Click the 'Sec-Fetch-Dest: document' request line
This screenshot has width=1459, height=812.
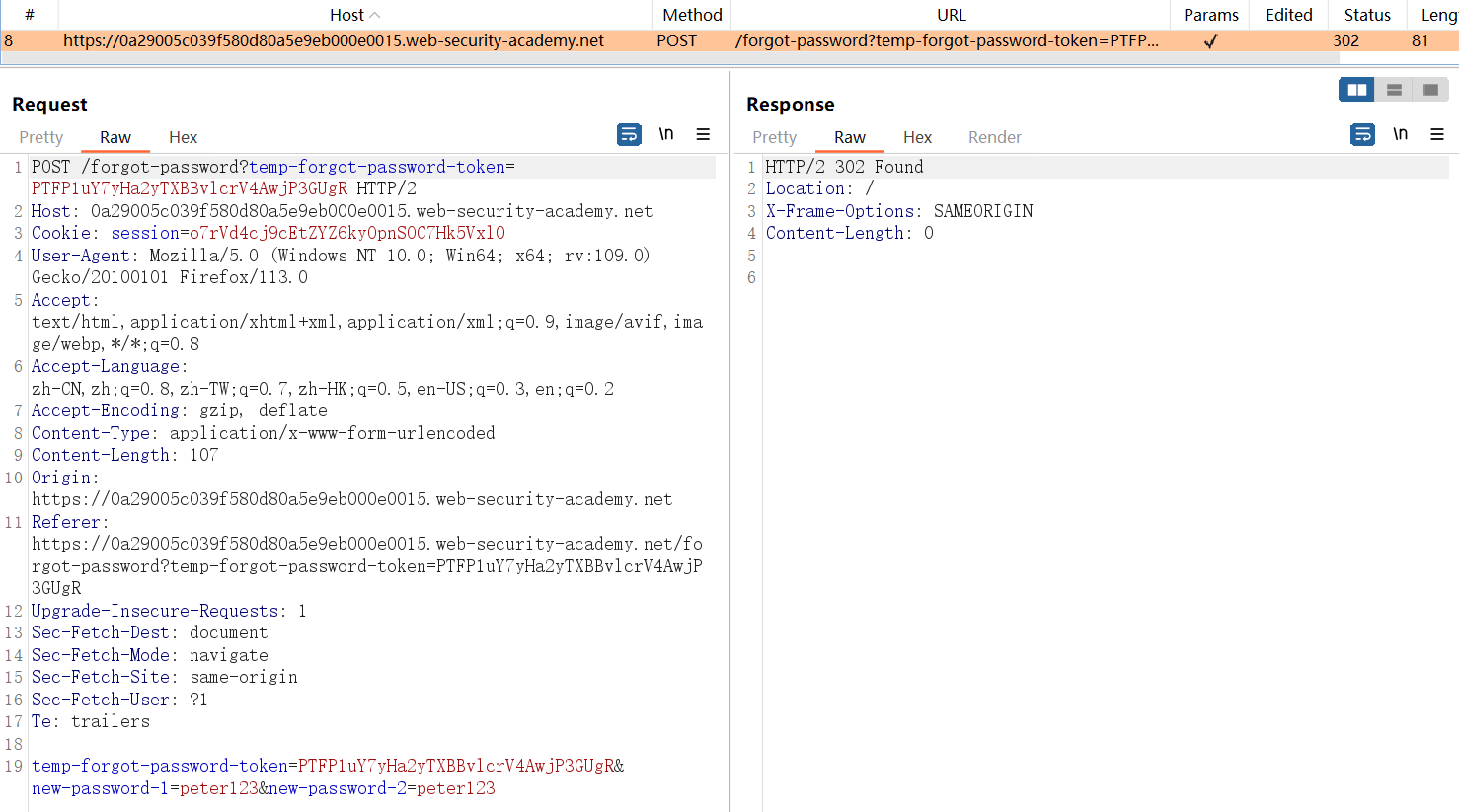(149, 632)
